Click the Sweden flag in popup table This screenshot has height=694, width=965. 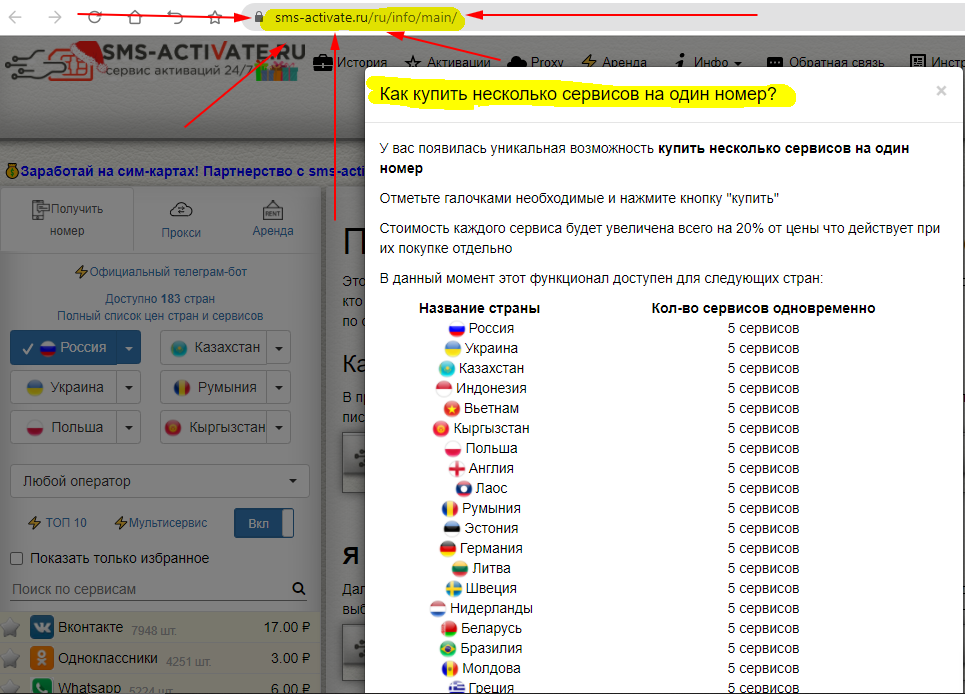tap(454, 589)
